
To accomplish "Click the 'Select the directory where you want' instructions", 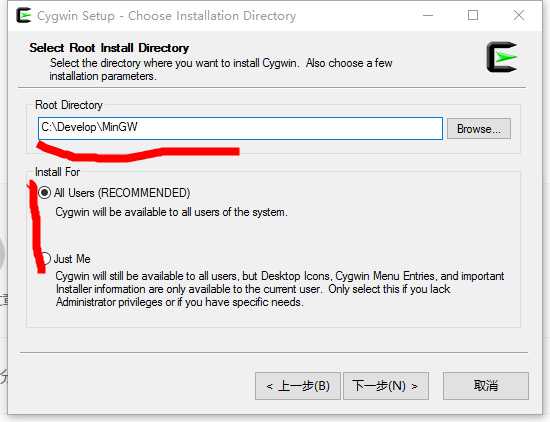I will (x=221, y=69).
